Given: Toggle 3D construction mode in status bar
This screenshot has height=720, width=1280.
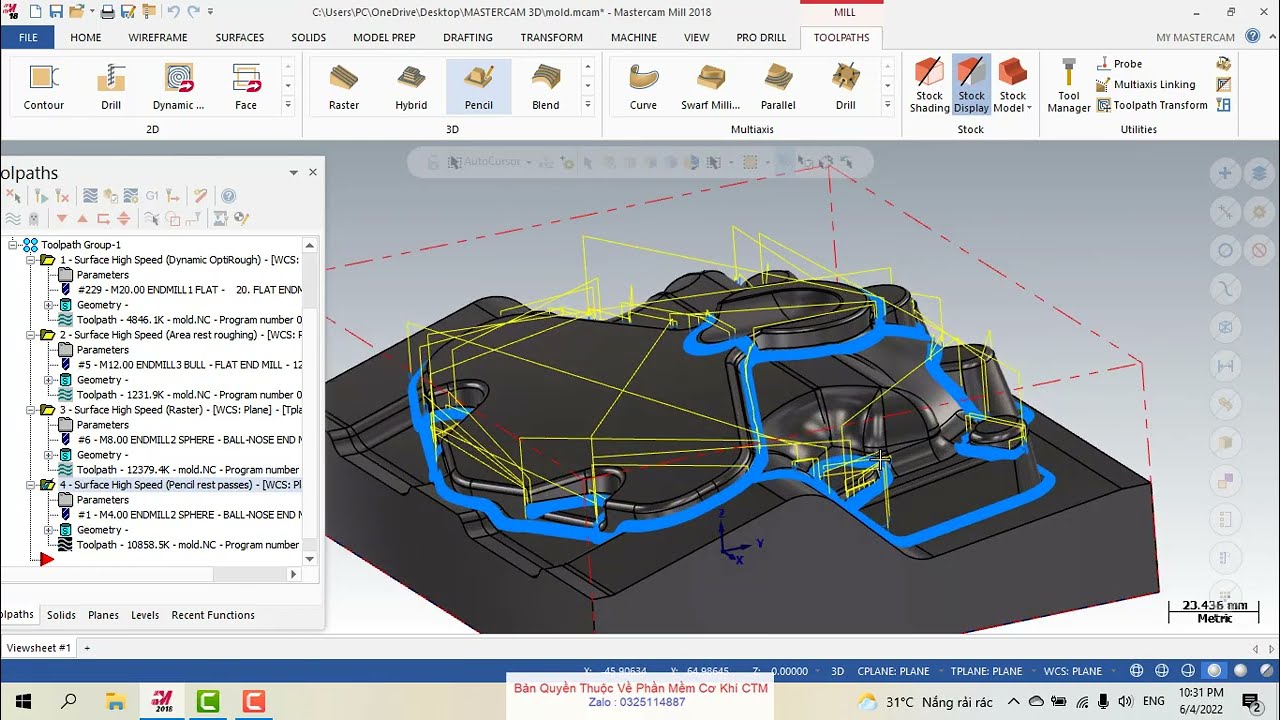Looking at the screenshot, I should coord(838,671).
